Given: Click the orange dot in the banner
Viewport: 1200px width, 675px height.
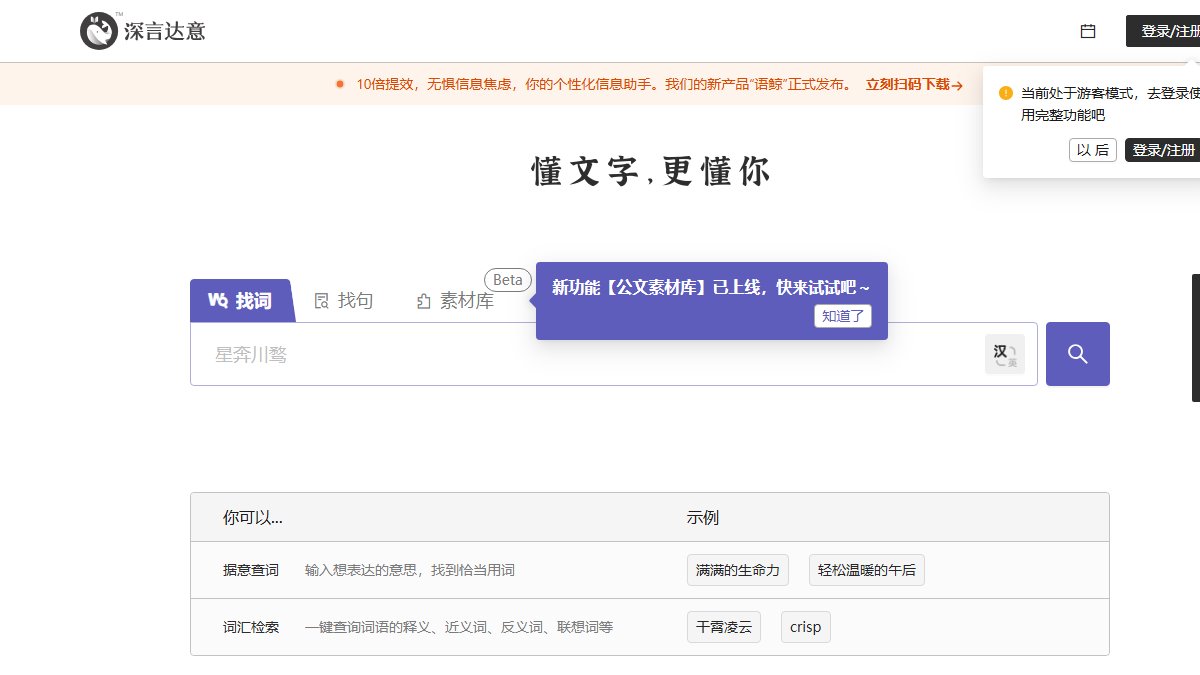Looking at the screenshot, I should click(x=340, y=85).
